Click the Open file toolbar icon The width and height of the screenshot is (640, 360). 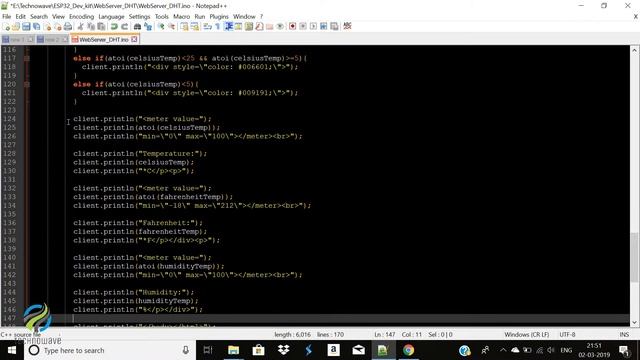tap(16, 27)
